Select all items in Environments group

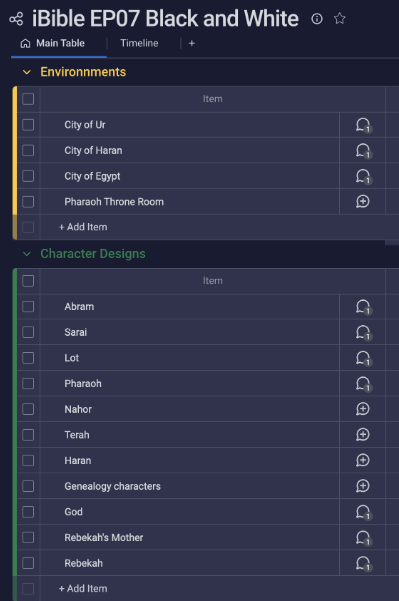point(28,99)
